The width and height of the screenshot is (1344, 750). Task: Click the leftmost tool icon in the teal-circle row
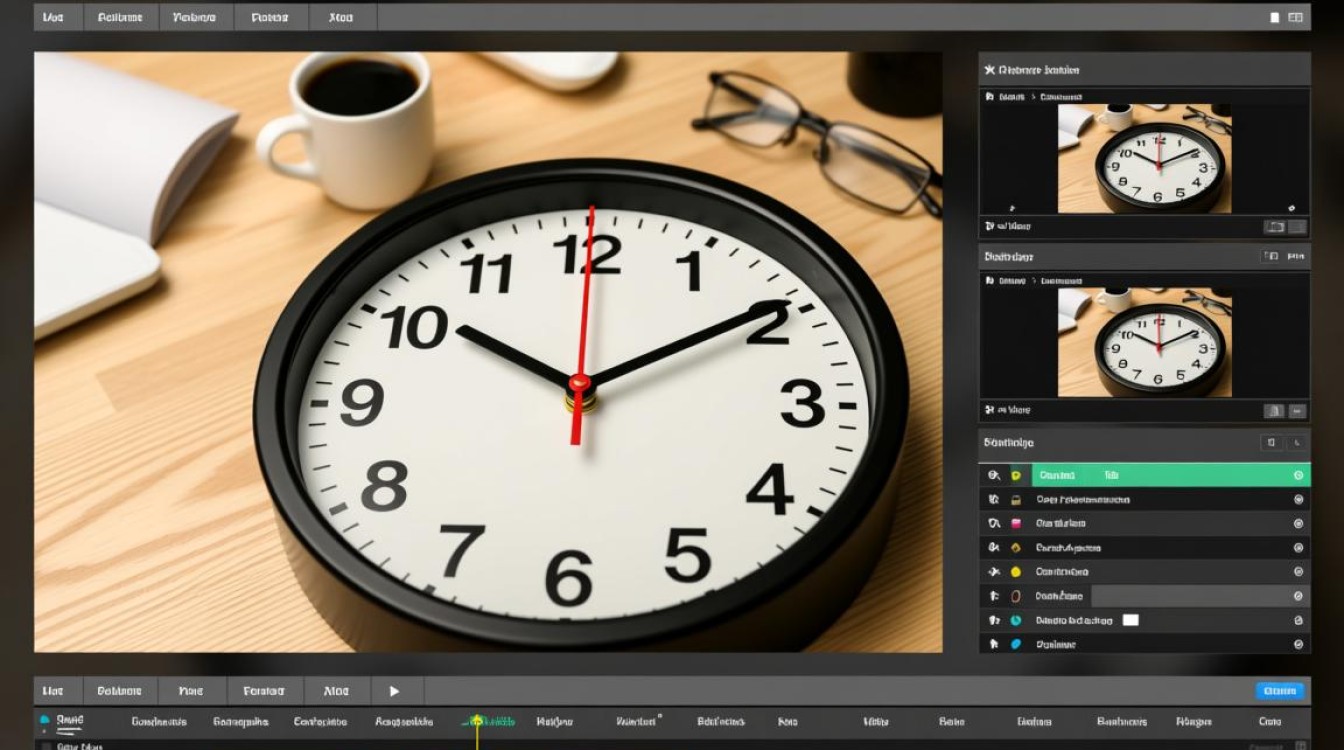click(993, 620)
